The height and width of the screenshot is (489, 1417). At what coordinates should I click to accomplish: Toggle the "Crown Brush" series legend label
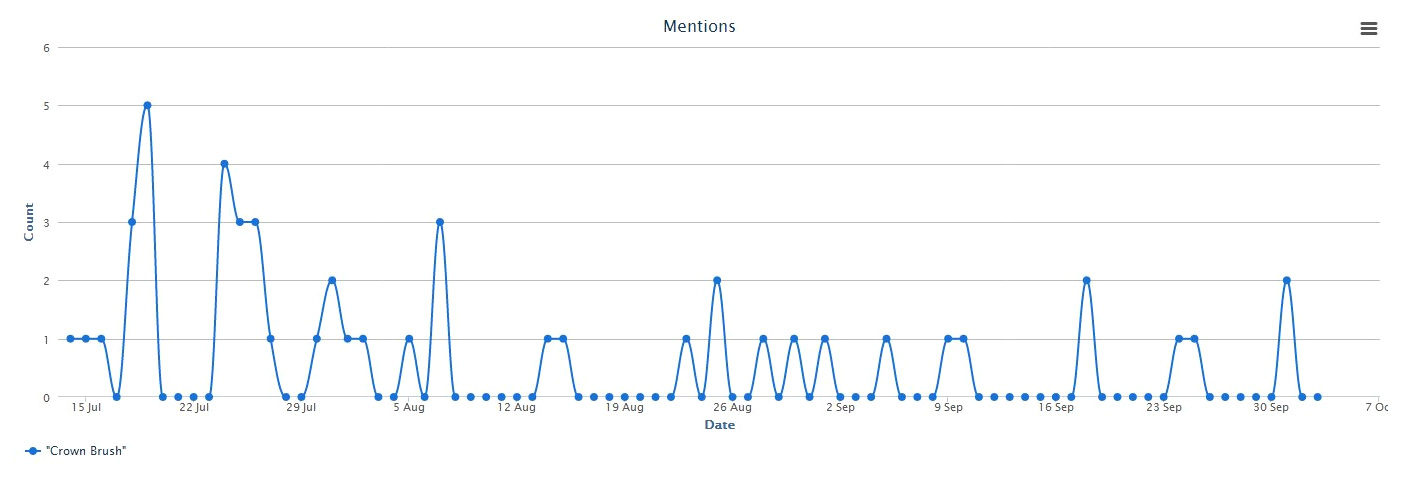point(86,451)
